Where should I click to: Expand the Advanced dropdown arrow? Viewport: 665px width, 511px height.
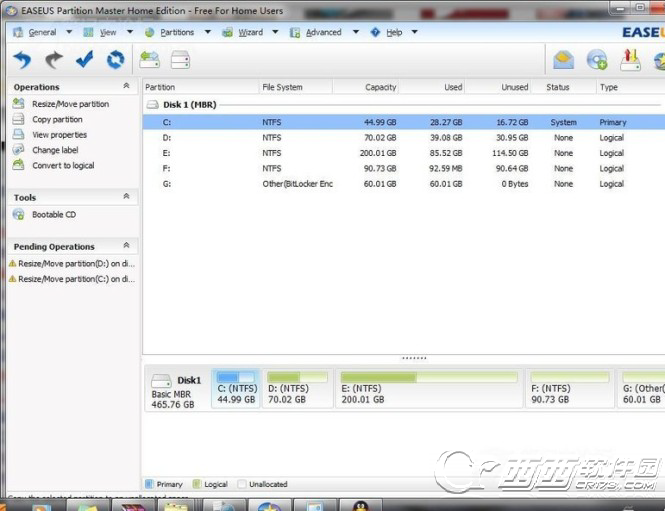click(x=356, y=32)
